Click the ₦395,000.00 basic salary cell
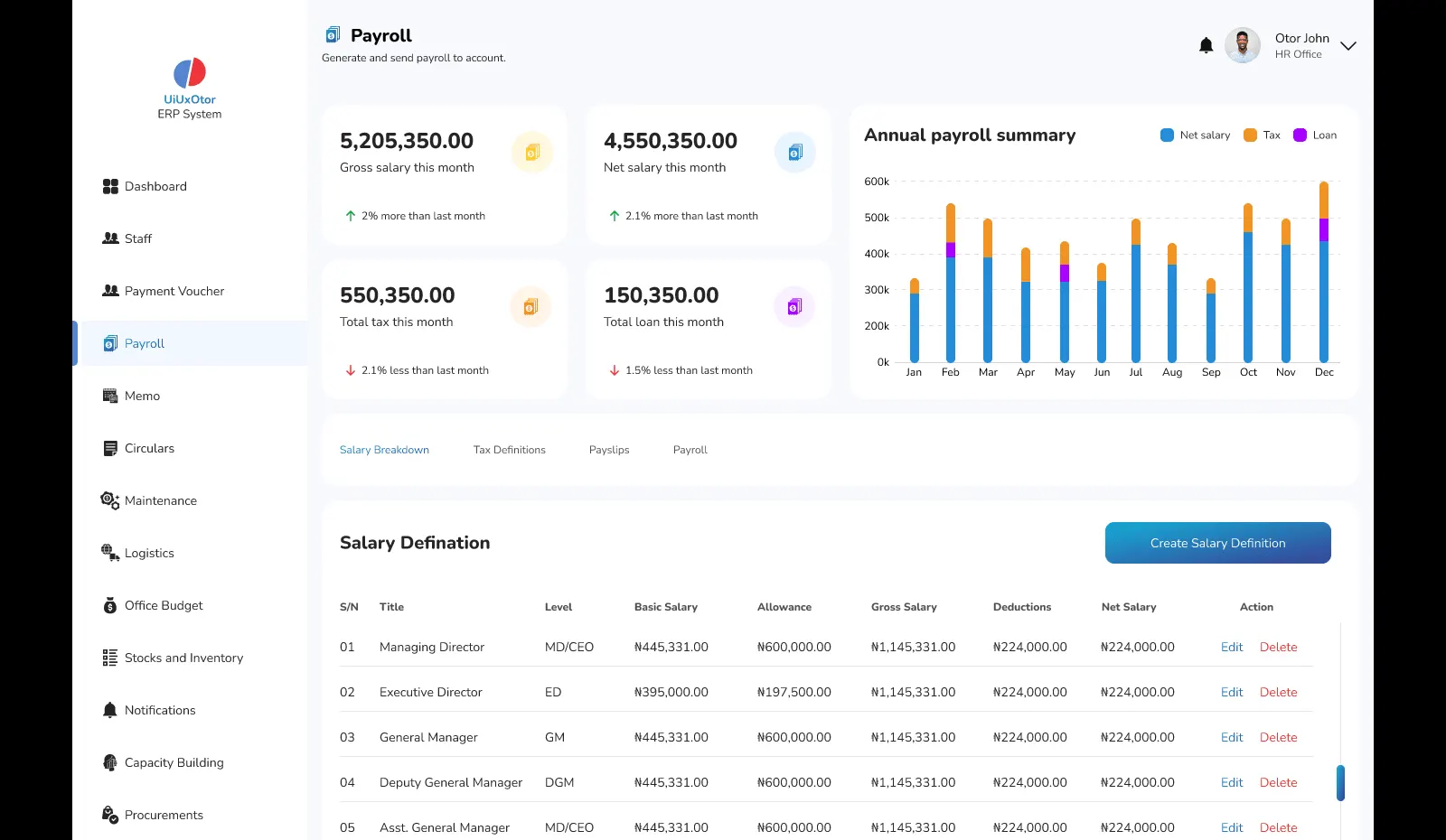The image size is (1446, 840). pos(671,692)
